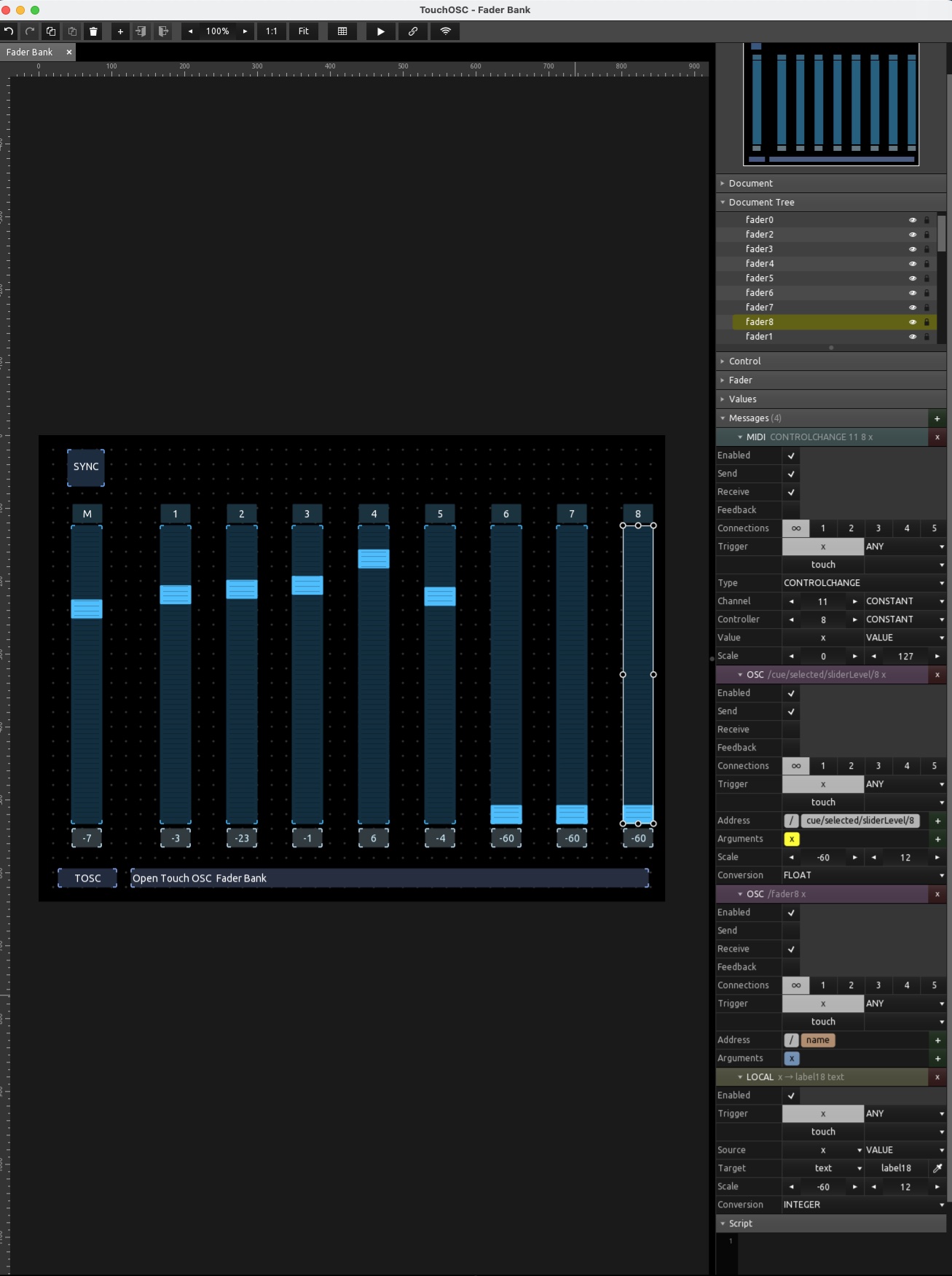
Task: Hide fader8 using its eye icon
Action: tap(912, 322)
